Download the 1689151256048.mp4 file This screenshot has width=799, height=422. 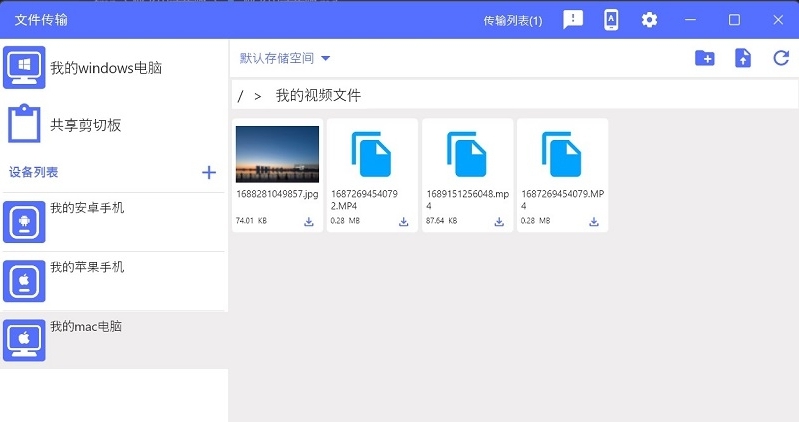(x=499, y=221)
